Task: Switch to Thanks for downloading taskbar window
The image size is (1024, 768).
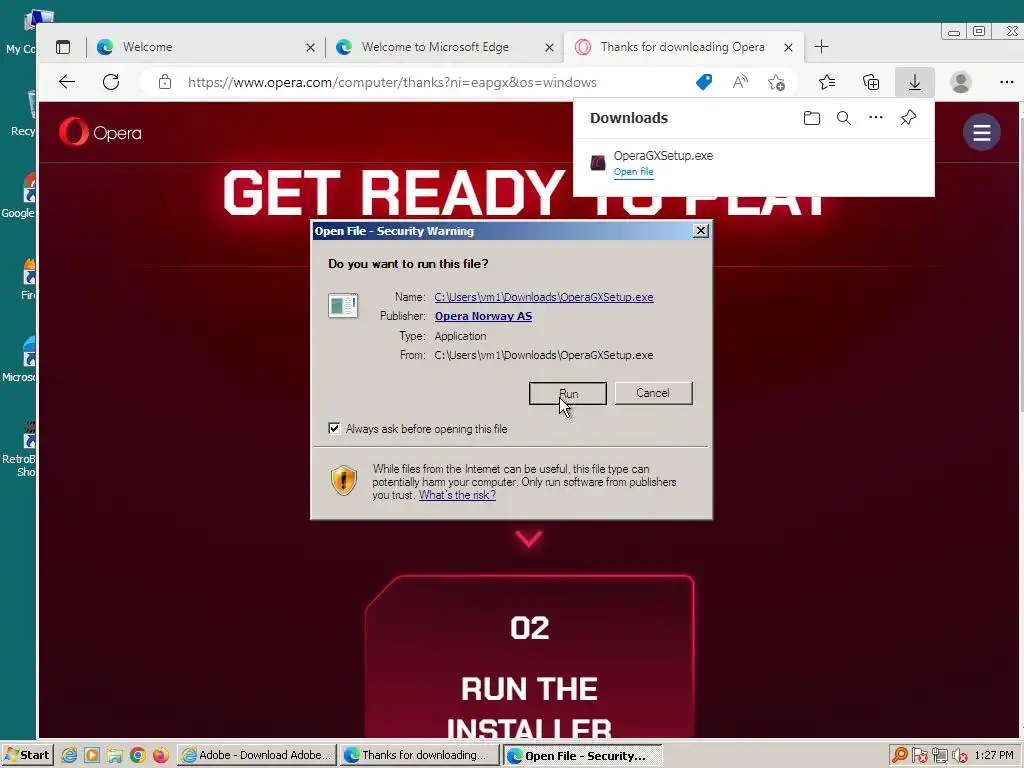Action: pyautogui.click(x=420, y=755)
